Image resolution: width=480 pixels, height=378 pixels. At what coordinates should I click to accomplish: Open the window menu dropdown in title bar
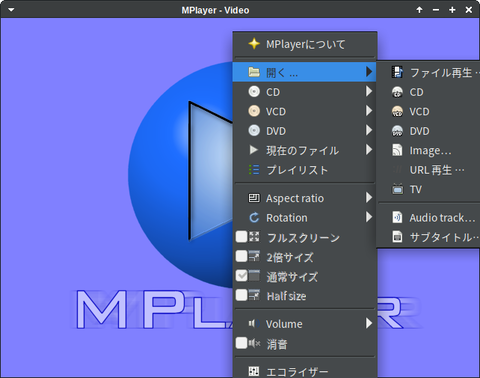click(11, 10)
